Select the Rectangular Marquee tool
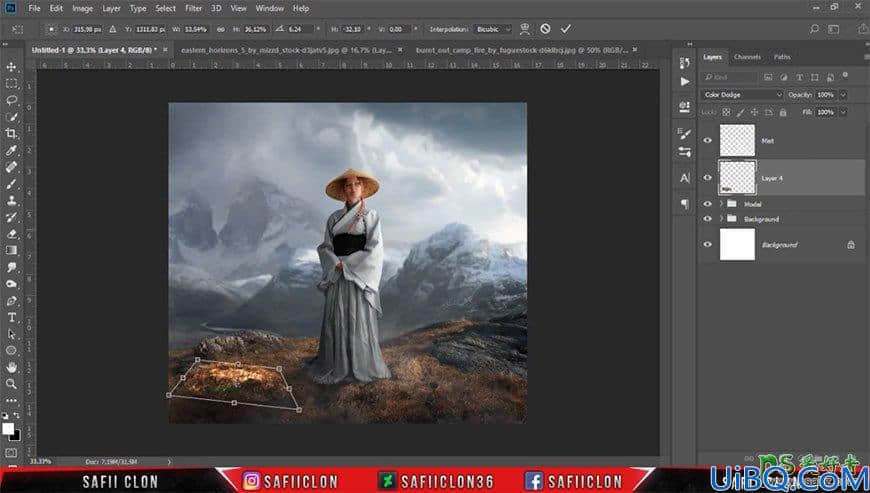 click(11, 84)
